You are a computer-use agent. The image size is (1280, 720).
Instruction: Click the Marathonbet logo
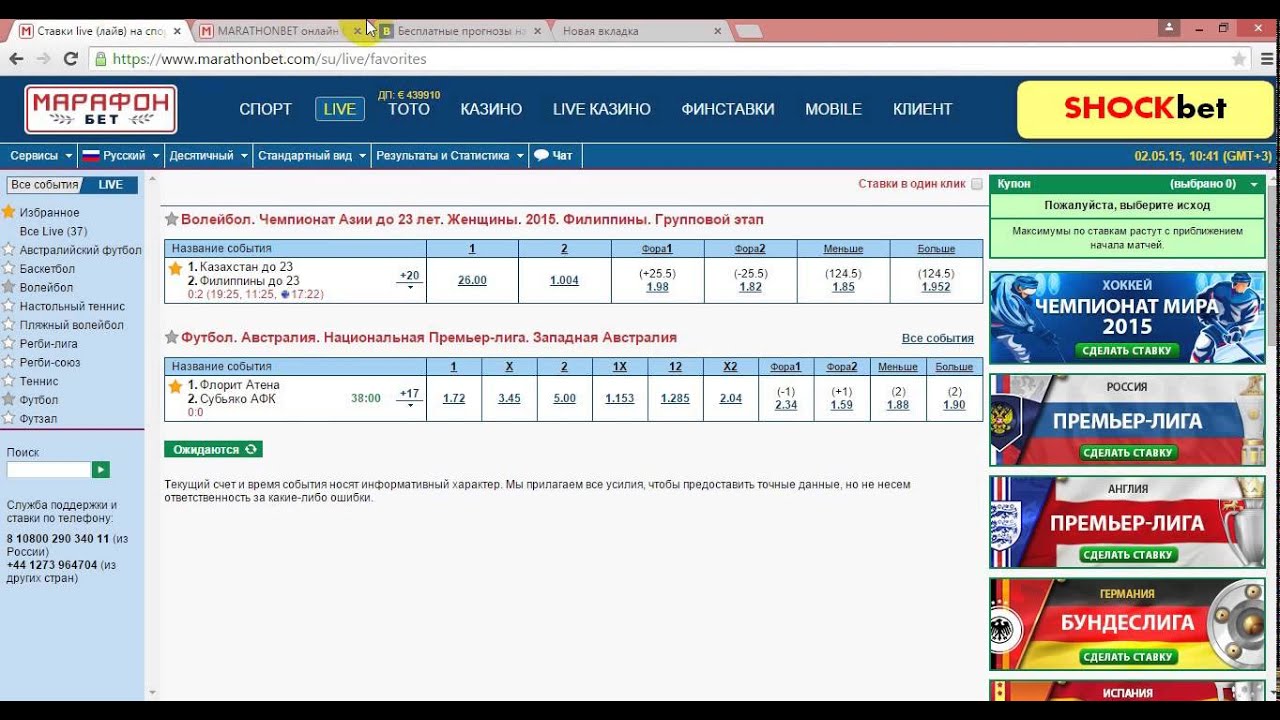[101, 109]
